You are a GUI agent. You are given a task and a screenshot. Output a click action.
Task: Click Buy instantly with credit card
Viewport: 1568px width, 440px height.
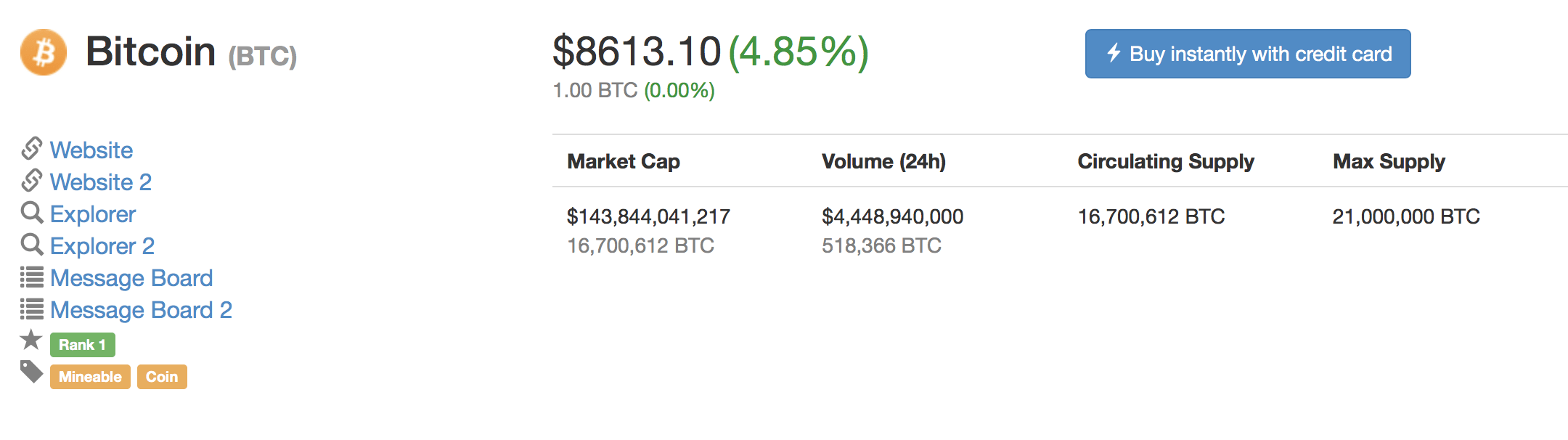pos(1248,54)
